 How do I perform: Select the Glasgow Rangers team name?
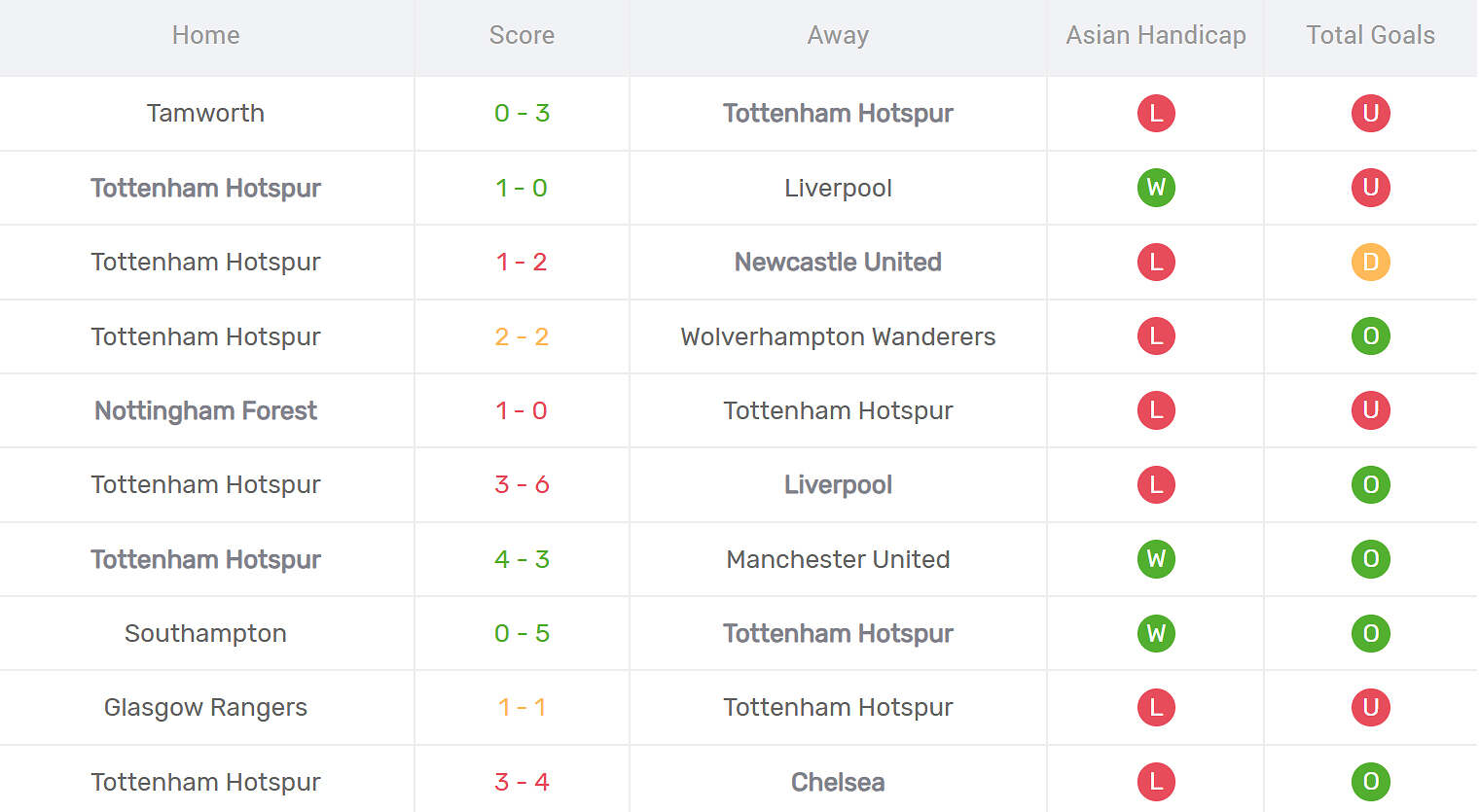(x=205, y=707)
